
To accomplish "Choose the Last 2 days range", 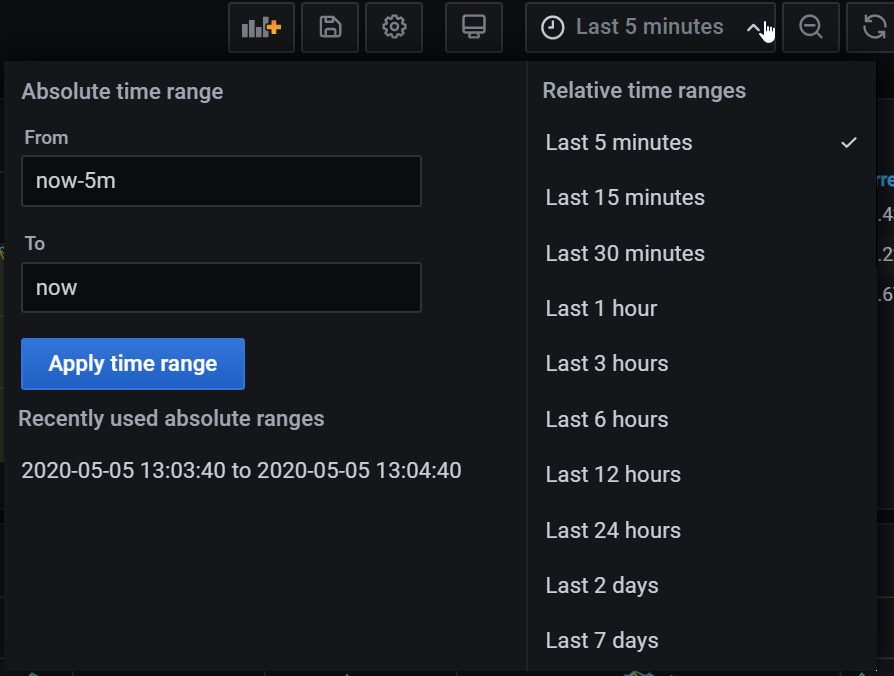I will [601, 585].
